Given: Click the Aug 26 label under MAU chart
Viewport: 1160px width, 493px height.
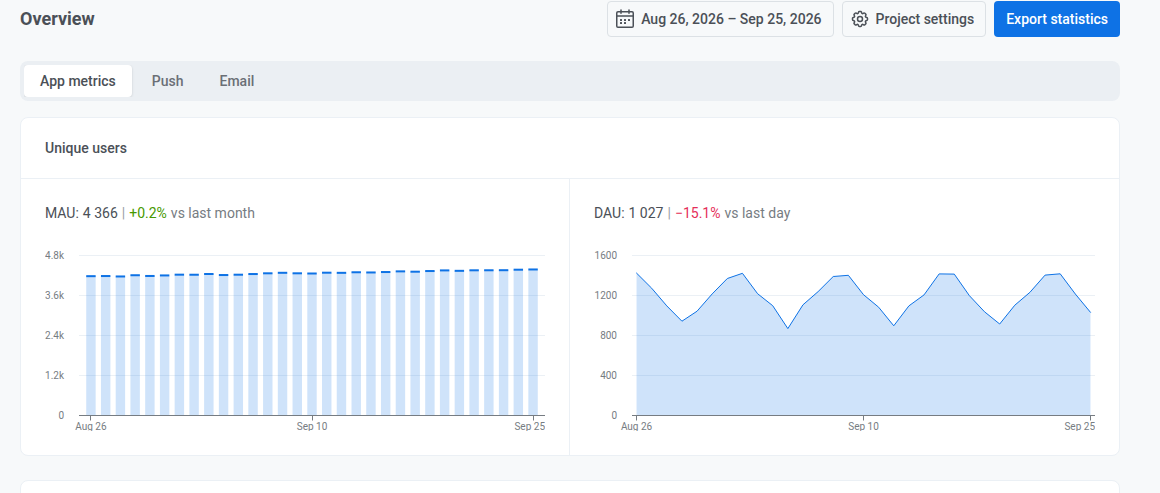Looking at the screenshot, I should point(92,426).
